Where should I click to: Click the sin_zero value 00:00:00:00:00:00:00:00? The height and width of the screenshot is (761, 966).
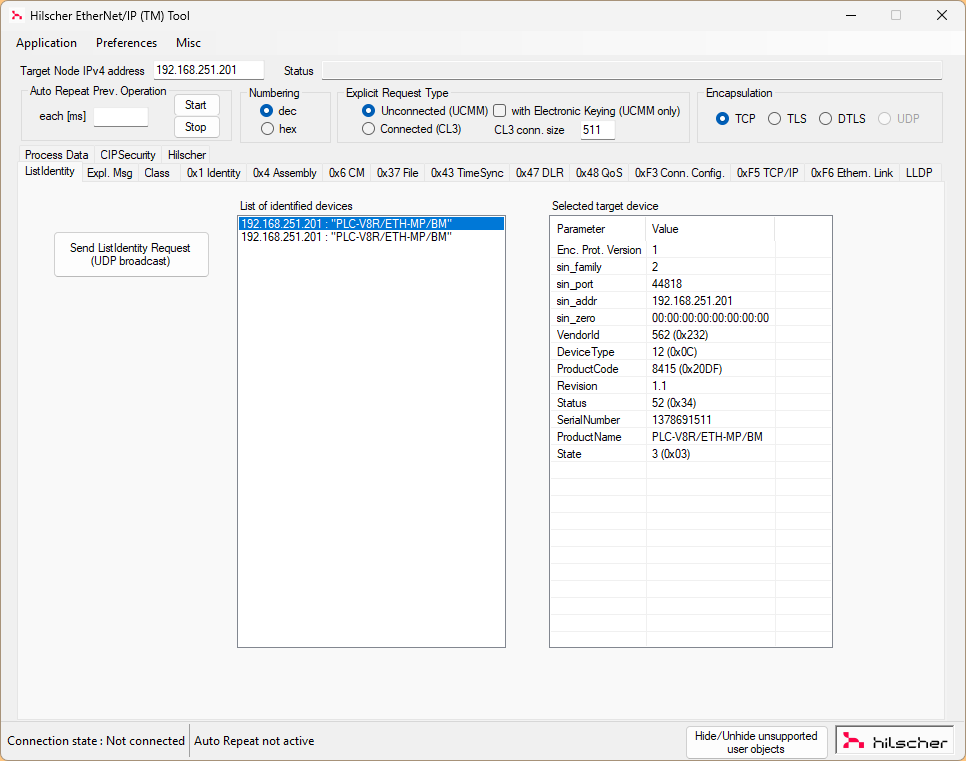click(x=710, y=318)
